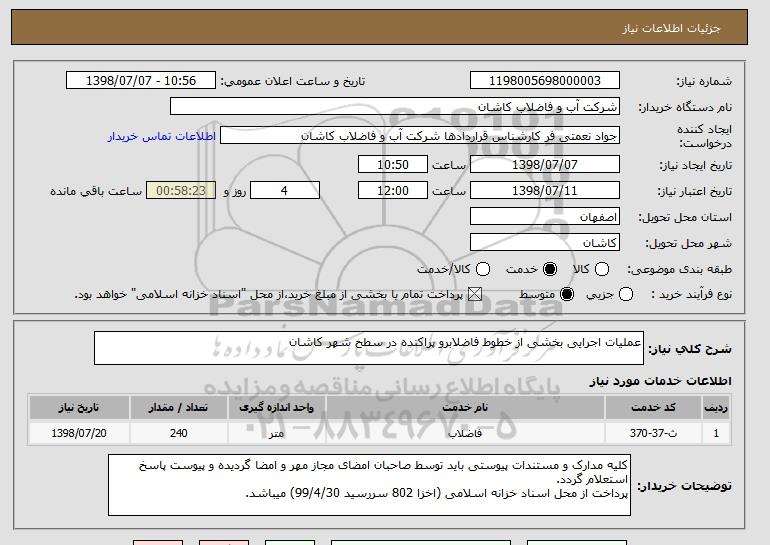This screenshot has height=545, width=770.
Task: Click the تاریخ نیاز column header
Action: (79, 408)
